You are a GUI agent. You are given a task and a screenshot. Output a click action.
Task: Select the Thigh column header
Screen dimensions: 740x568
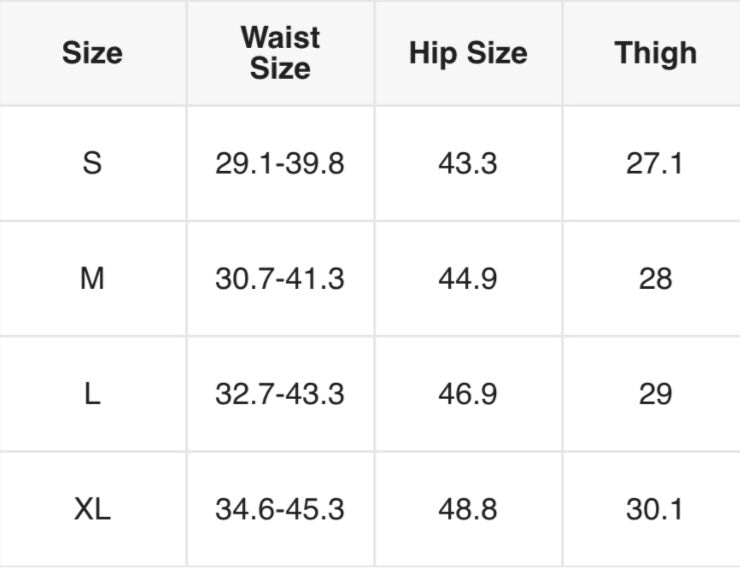pos(655,53)
